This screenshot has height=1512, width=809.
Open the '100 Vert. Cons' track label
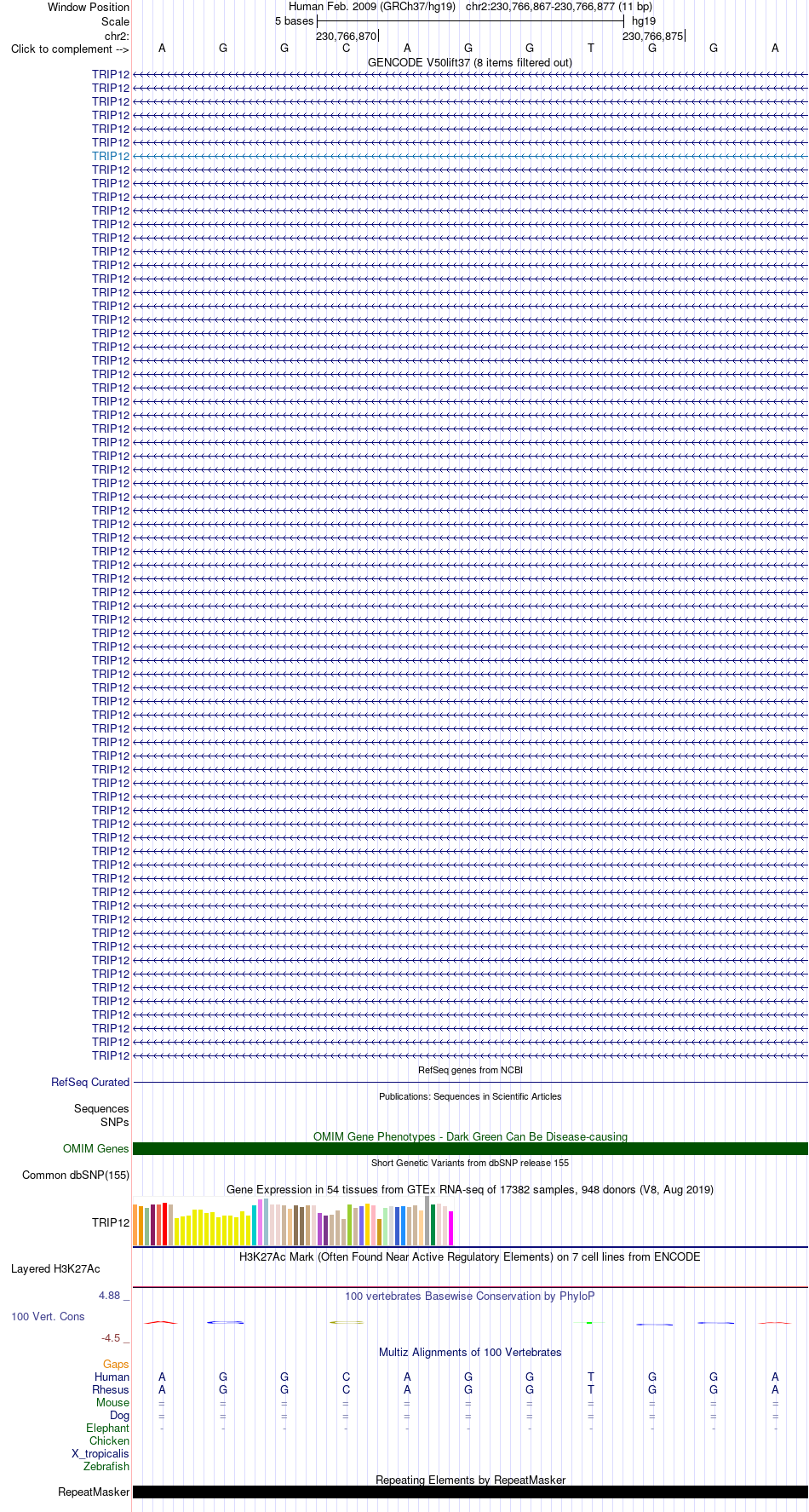click(48, 1317)
